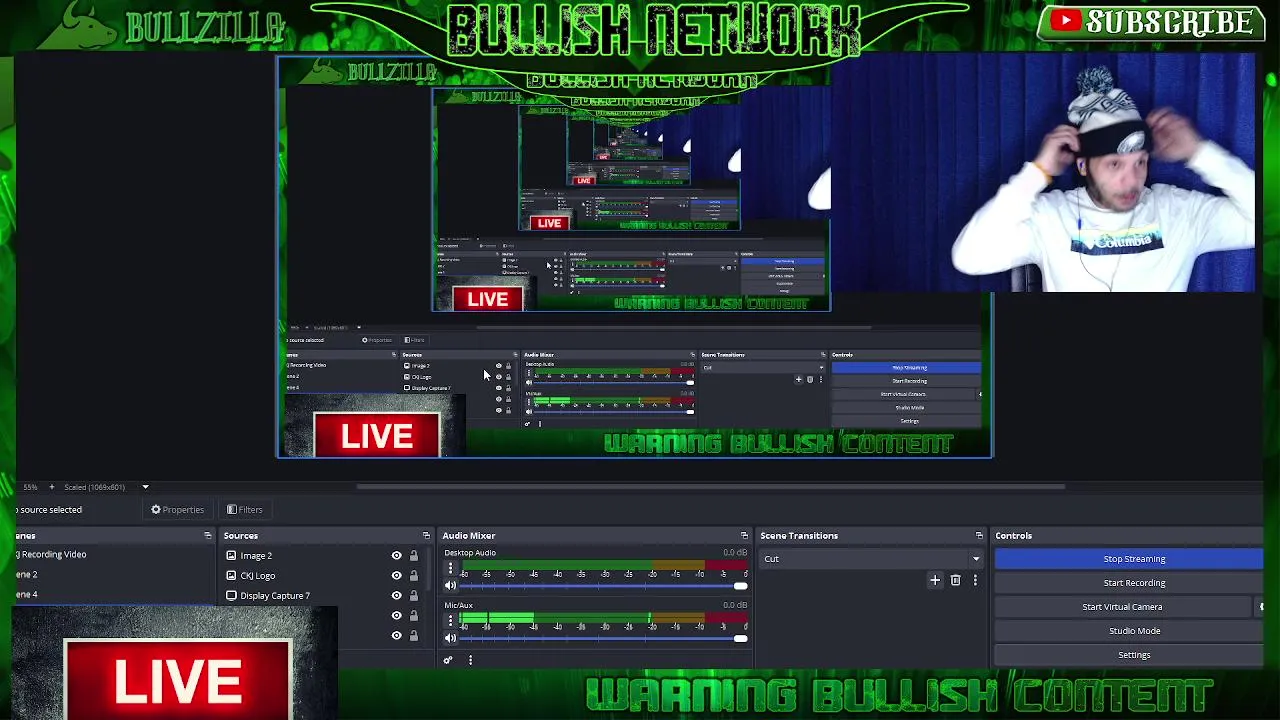The image size is (1280, 720).
Task: Mute Mic/Aux
Action: (x=450, y=638)
